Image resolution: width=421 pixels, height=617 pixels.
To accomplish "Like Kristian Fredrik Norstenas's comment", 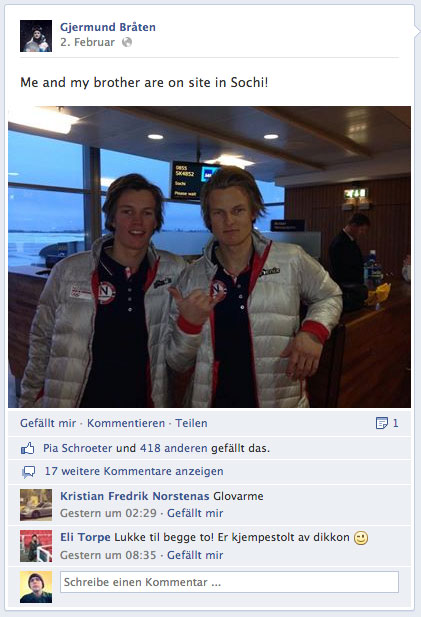I will 195,513.
